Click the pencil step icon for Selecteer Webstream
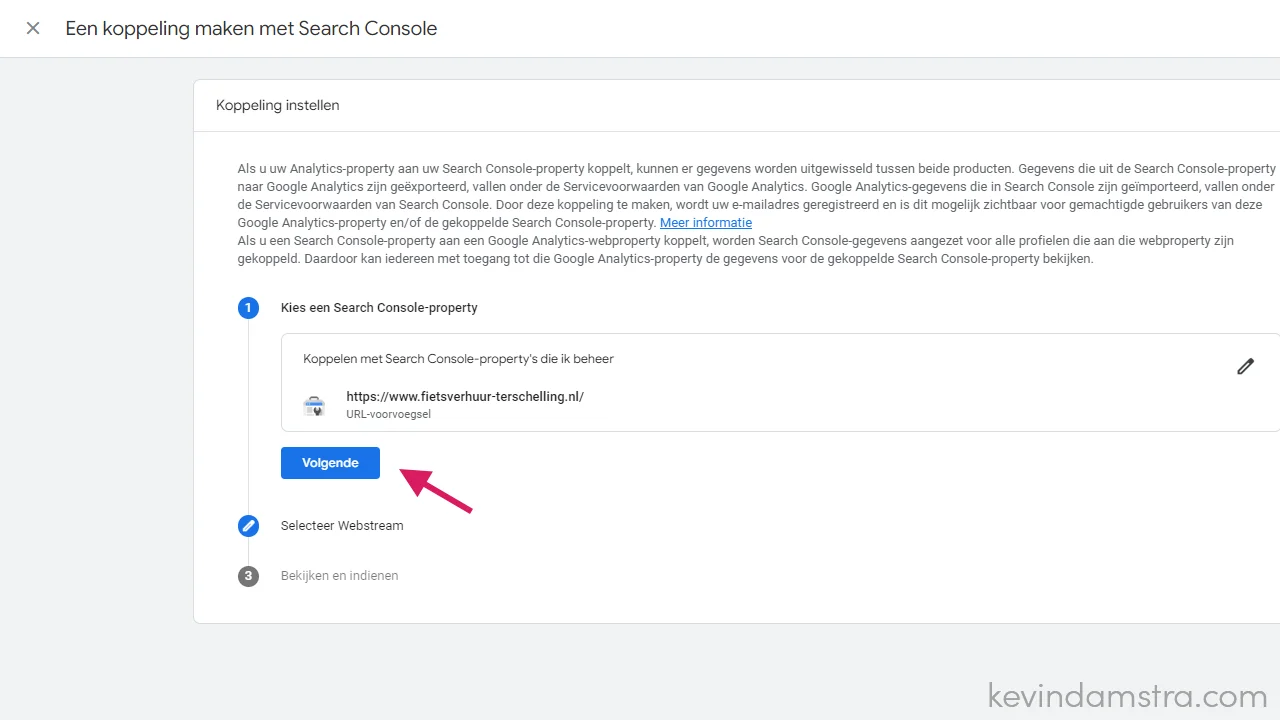The image size is (1280, 720). coord(248,525)
